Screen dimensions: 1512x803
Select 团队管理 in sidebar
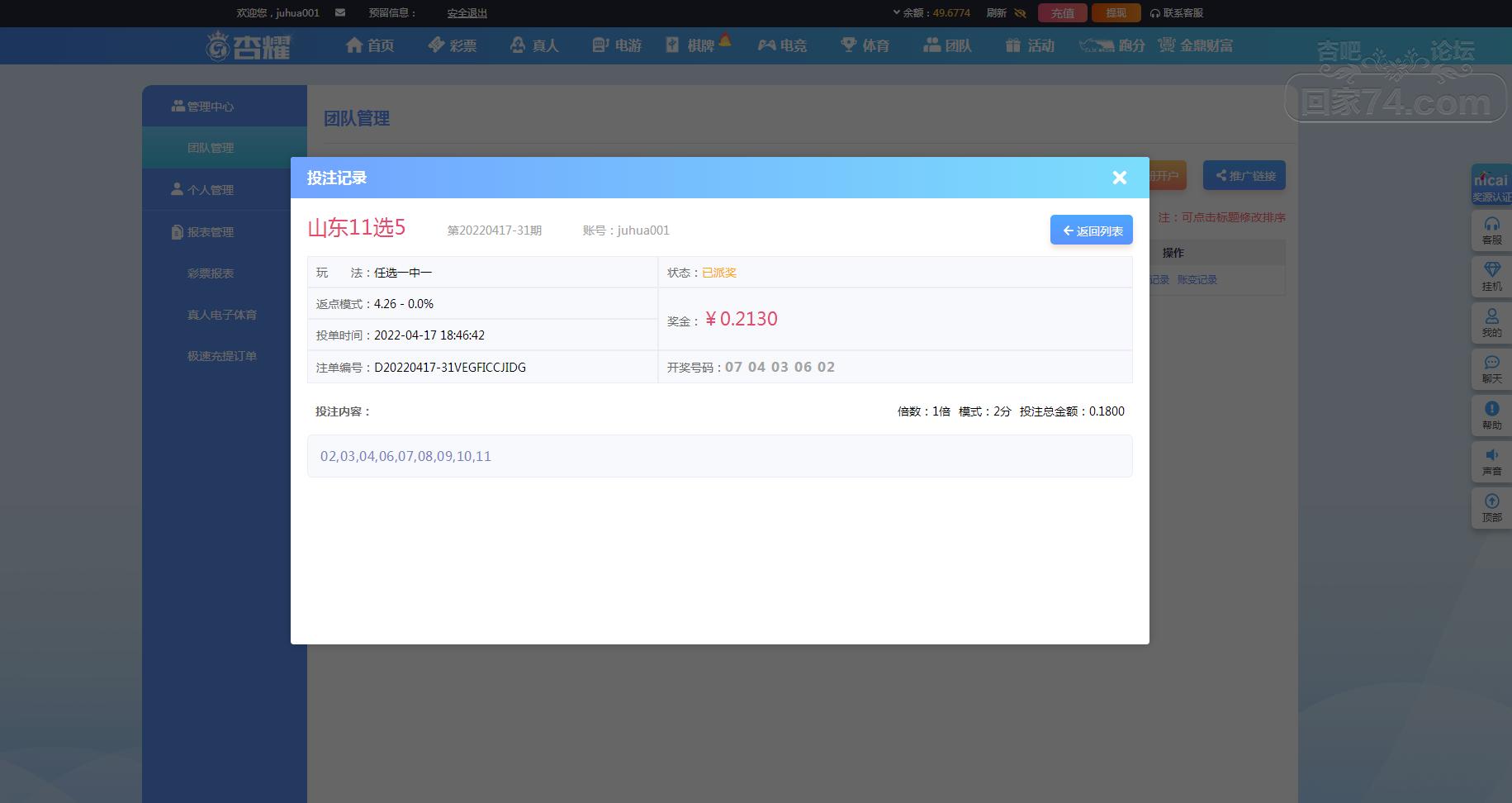[225, 148]
